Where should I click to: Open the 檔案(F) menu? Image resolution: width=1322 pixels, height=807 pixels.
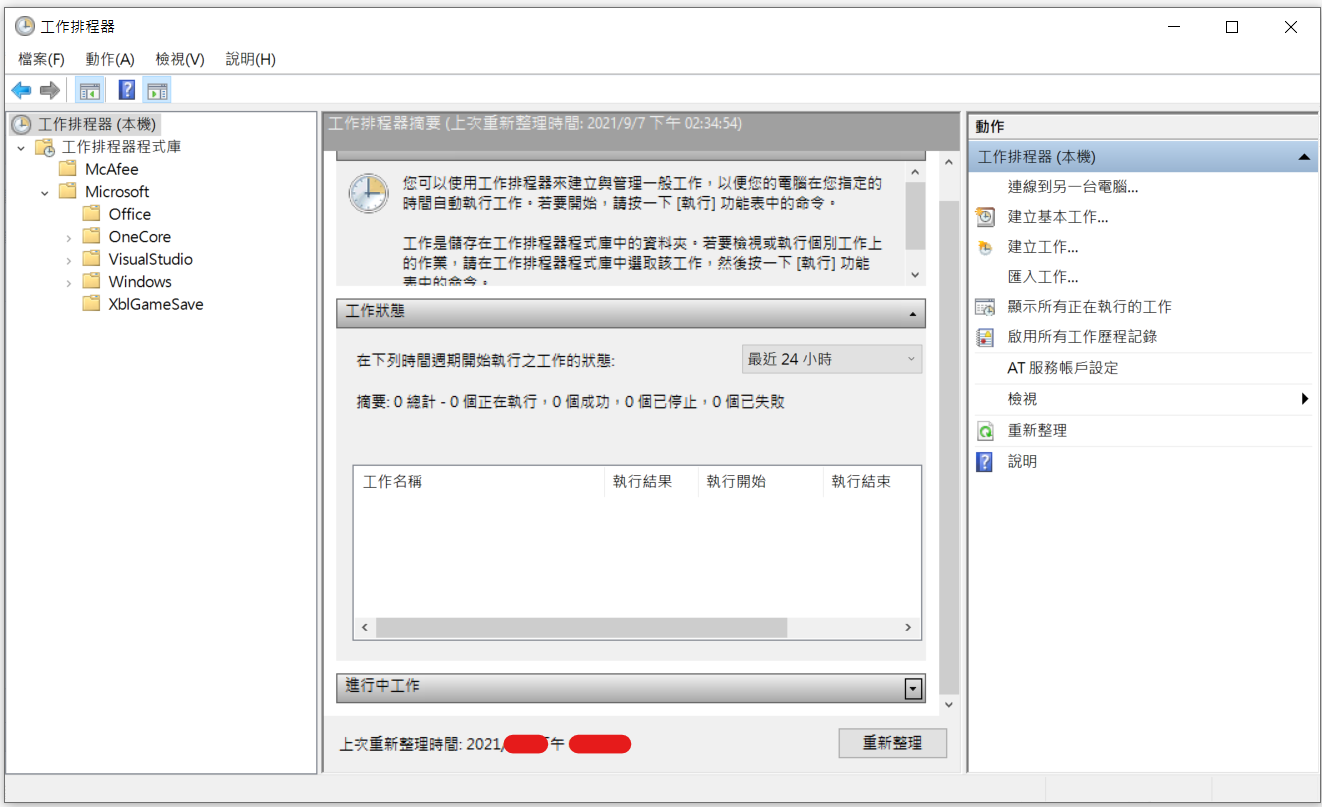click(41, 59)
